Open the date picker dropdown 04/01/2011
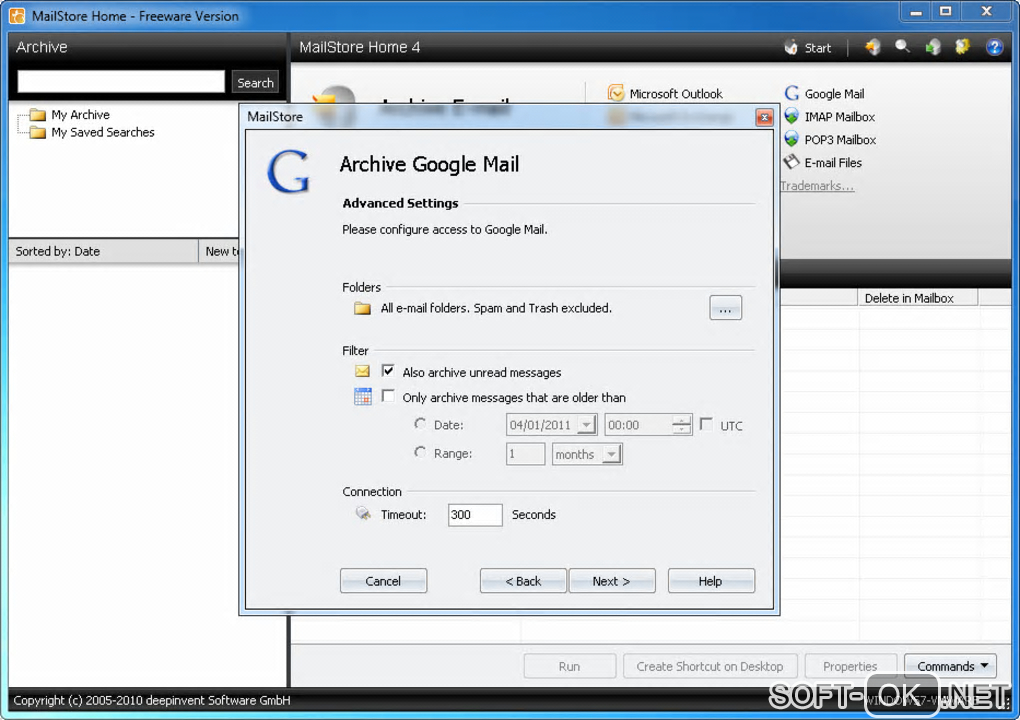The height and width of the screenshot is (720, 1020). pyautogui.click(x=587, y=425)
